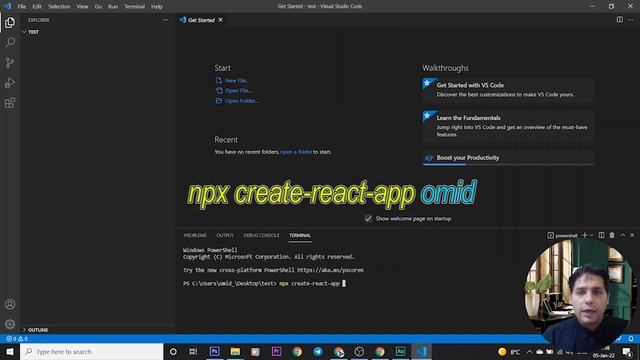
Task: Click the Windows Start button
Action: click(x=10, y=351)
